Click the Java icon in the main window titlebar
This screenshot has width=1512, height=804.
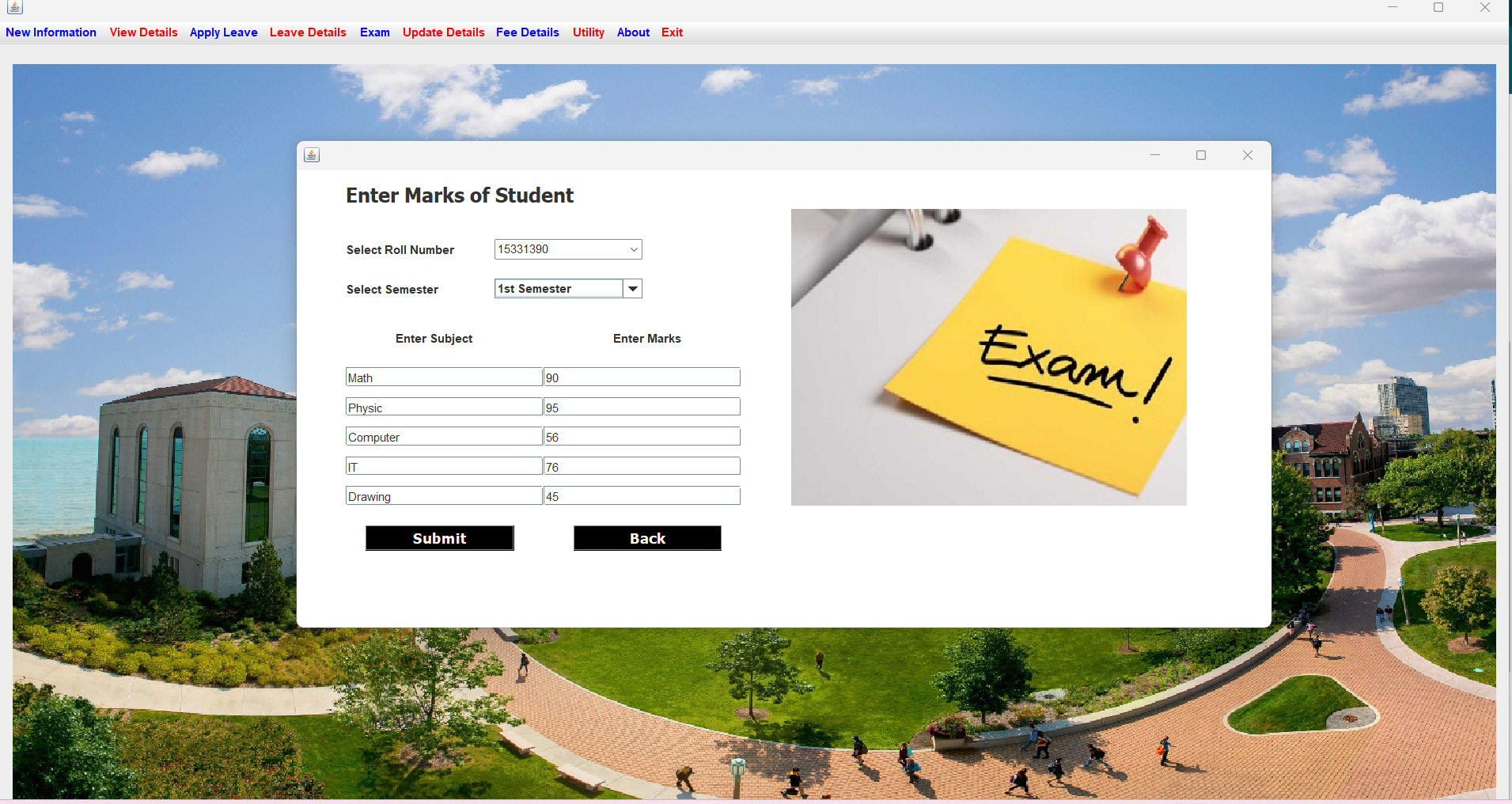[13, 7]
